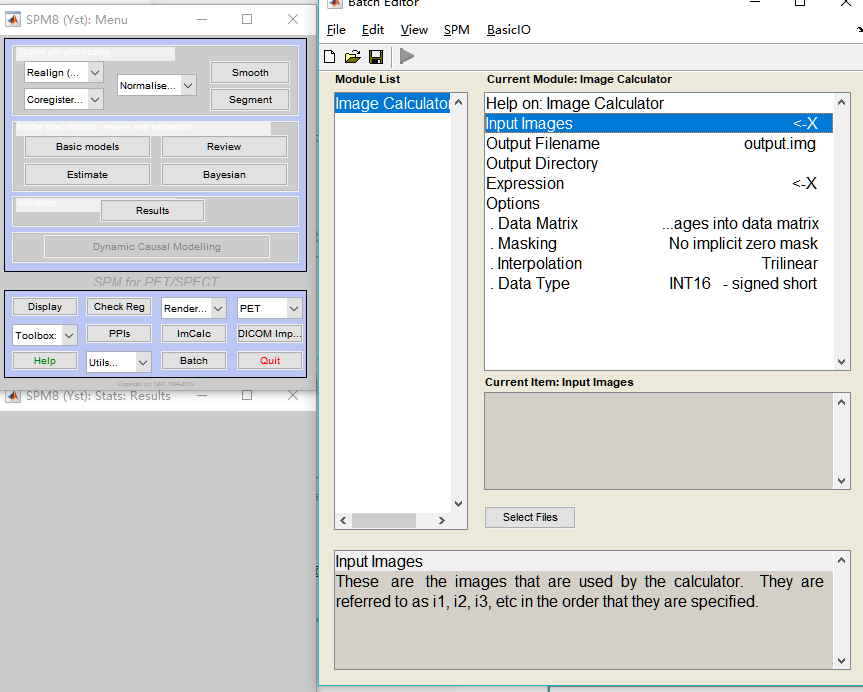
Task: Click the Bayesian button
Action: (x=224, y=175)
